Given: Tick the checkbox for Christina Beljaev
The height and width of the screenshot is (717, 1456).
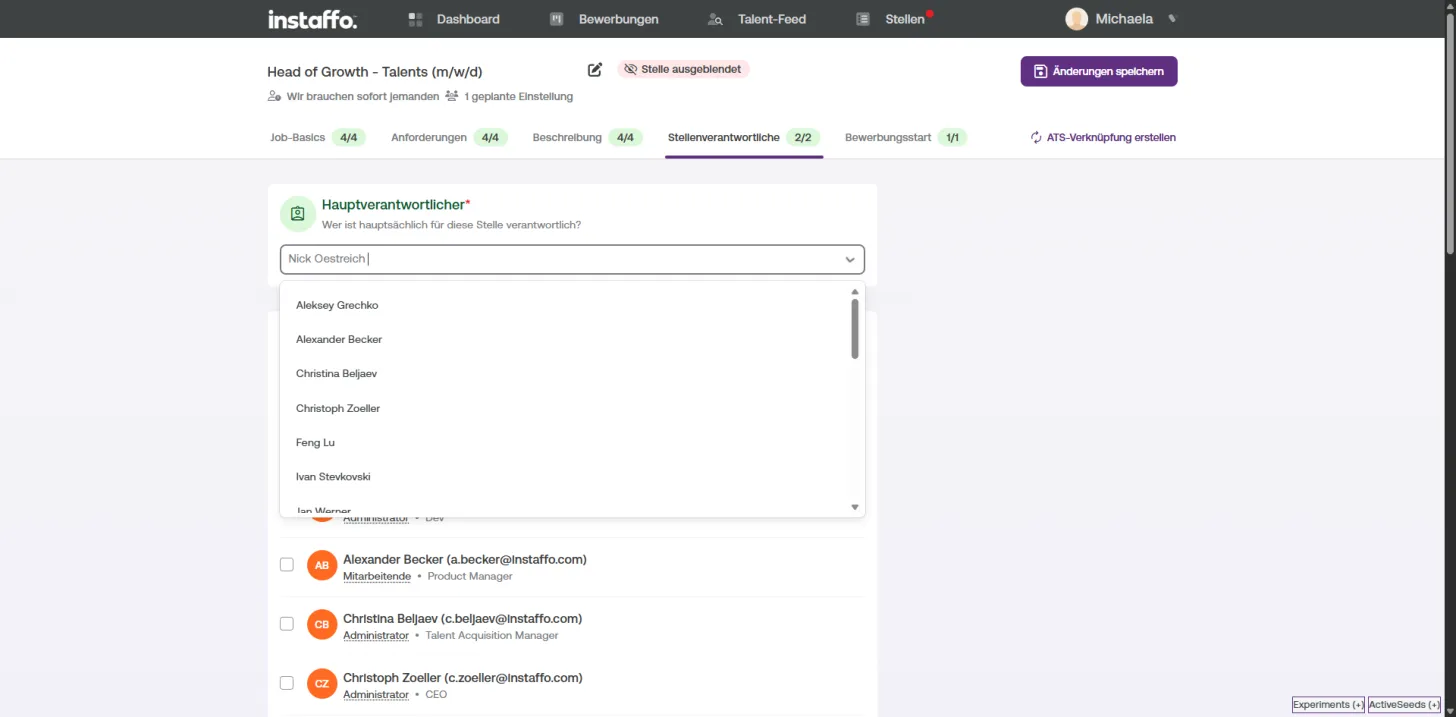Looking at the screenshot, I should click(x=287, y=624).
